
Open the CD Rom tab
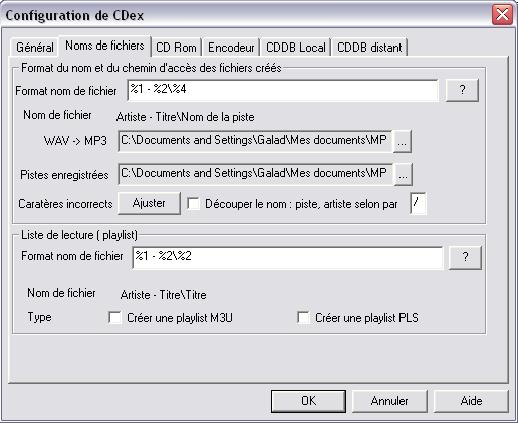(176, 47)
